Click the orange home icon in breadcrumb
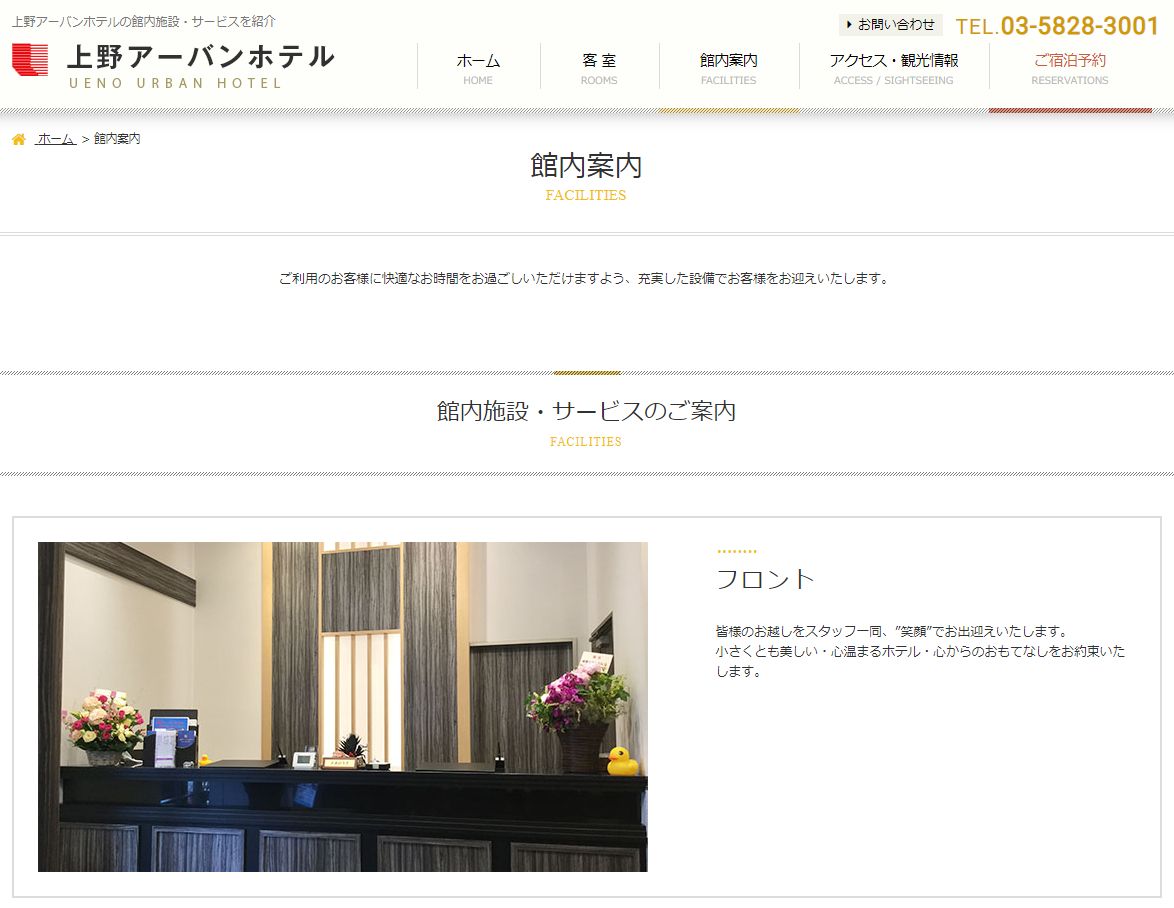This screenshot has height=908, width=1174. 19,139
